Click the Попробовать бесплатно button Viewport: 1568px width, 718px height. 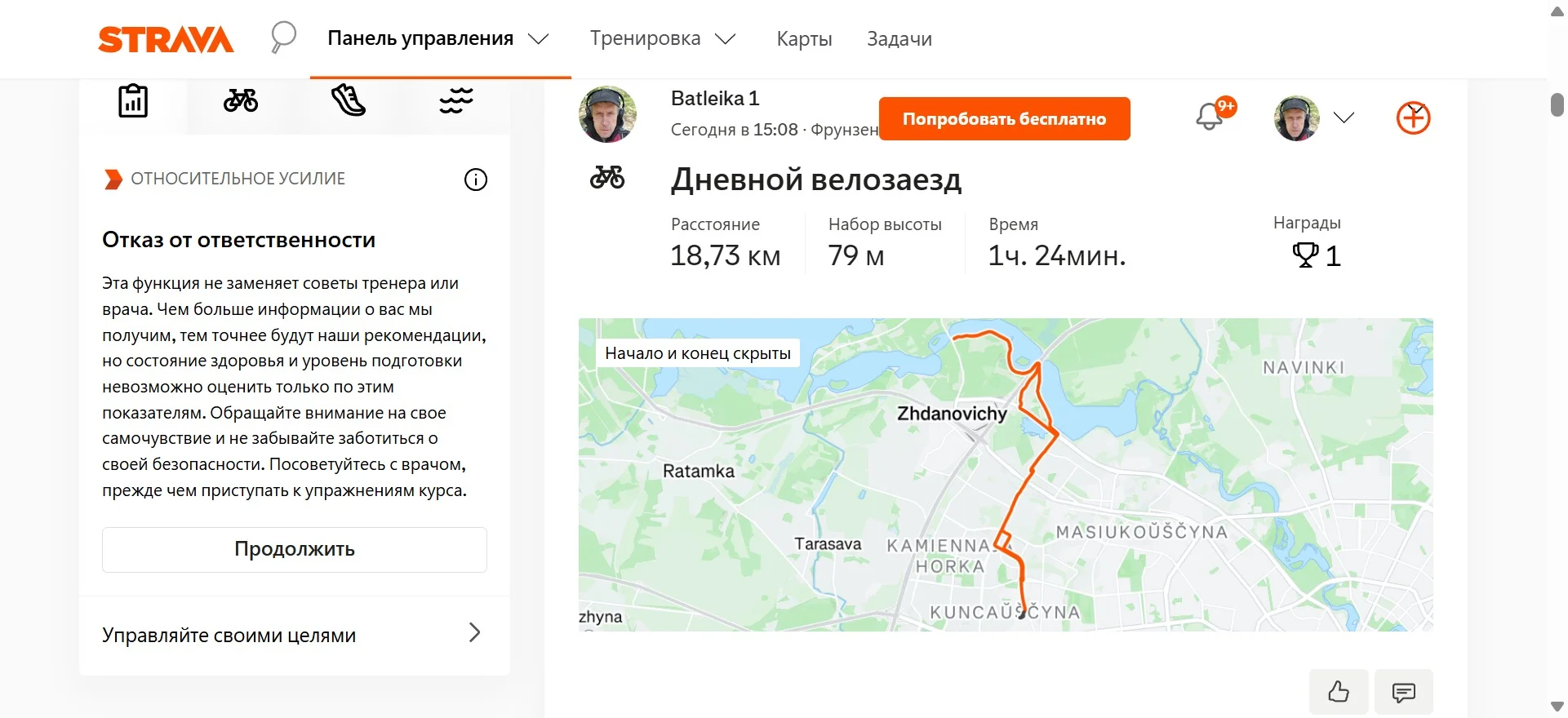(1004, 119)
